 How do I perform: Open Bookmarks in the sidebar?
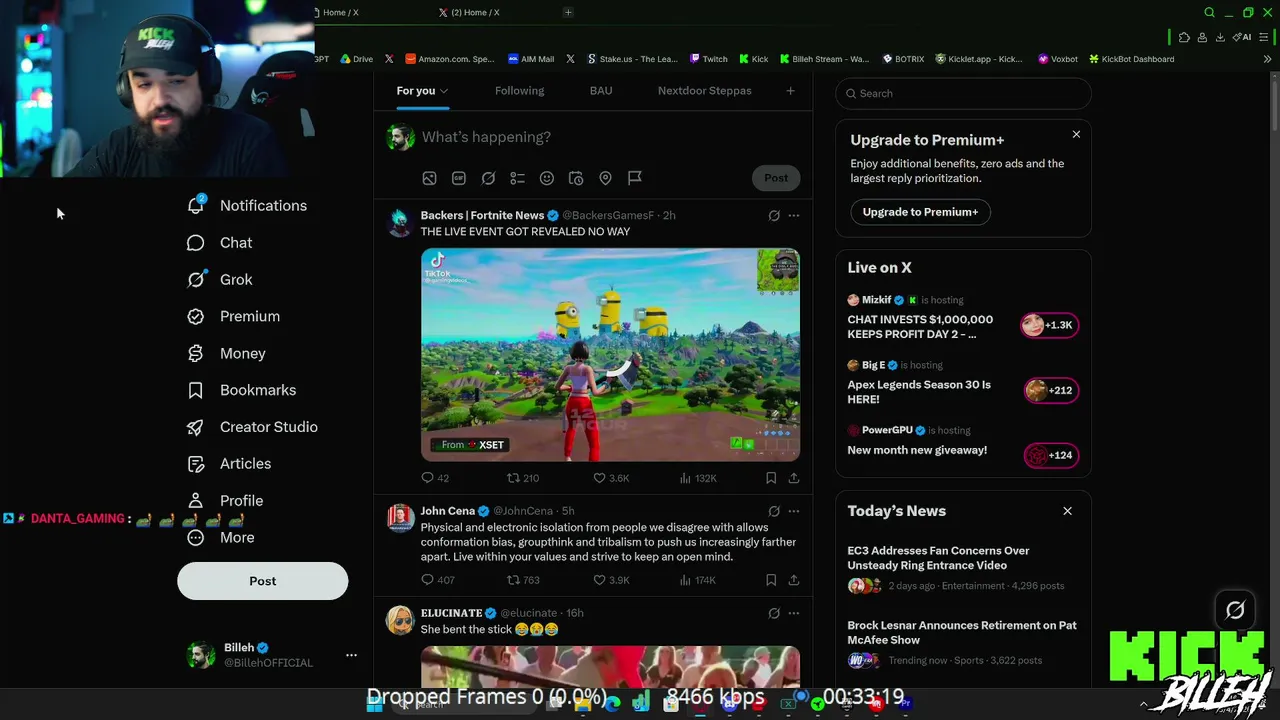coord(242,390)
